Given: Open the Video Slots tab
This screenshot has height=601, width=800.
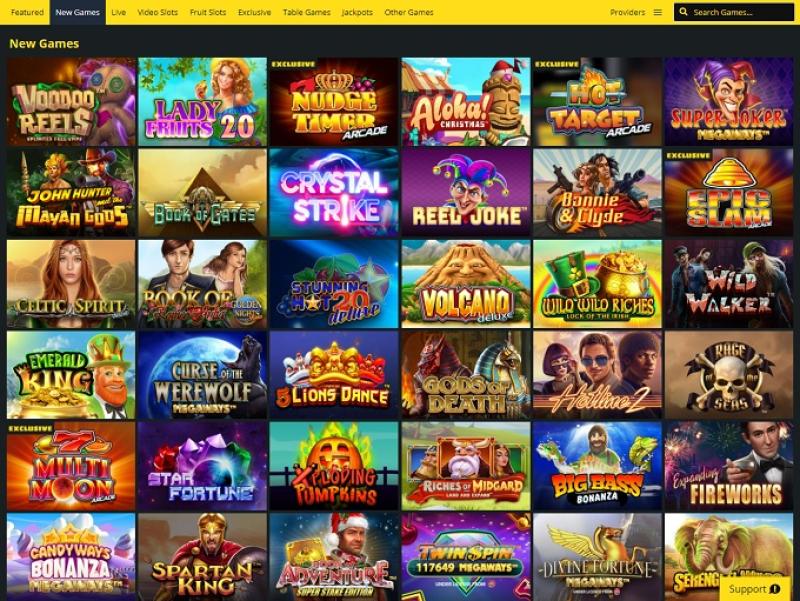Looking at the screenshot, I should [158, 12].
